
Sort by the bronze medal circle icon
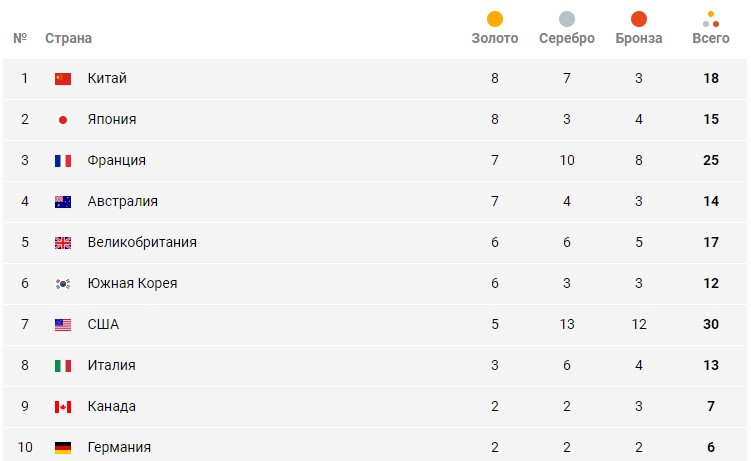point(639,19)
